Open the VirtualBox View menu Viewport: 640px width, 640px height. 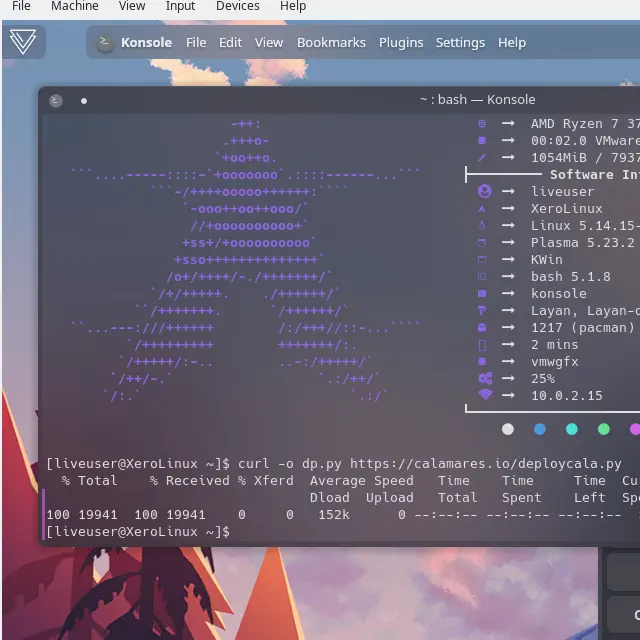tap(132, 6)
